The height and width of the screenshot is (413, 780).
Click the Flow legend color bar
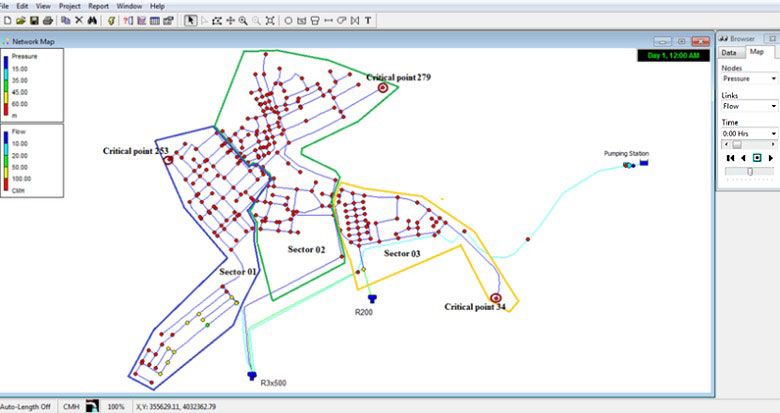click(6, 161)
